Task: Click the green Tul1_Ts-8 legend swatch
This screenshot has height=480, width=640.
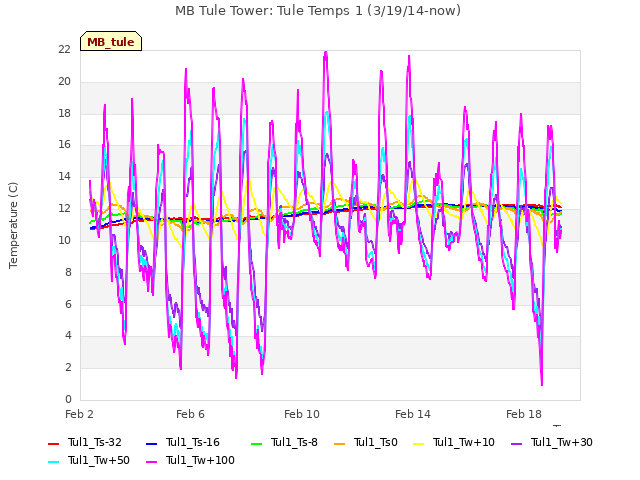Action: coord(256,444)
